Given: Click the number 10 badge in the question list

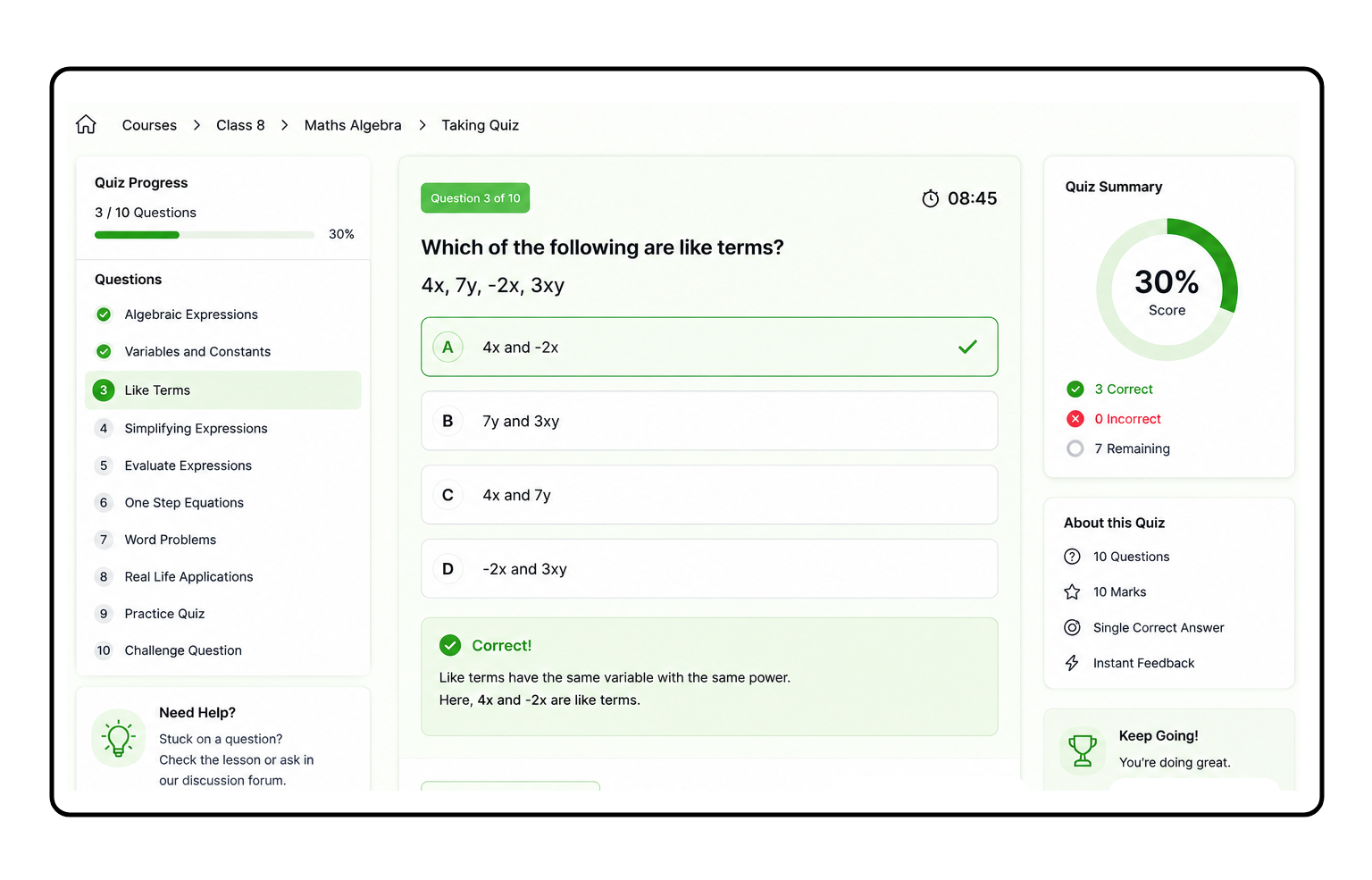Looking at the screenshot, I should pos(104,650).
